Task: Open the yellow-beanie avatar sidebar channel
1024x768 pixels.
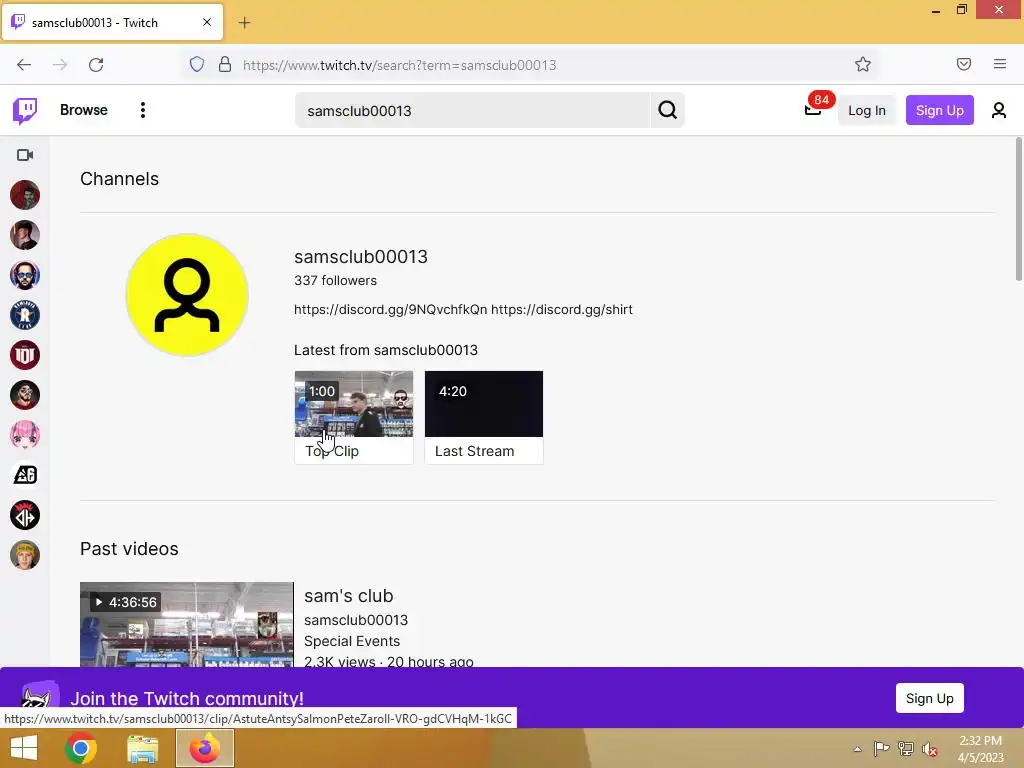Action: [x=25, y=555]
